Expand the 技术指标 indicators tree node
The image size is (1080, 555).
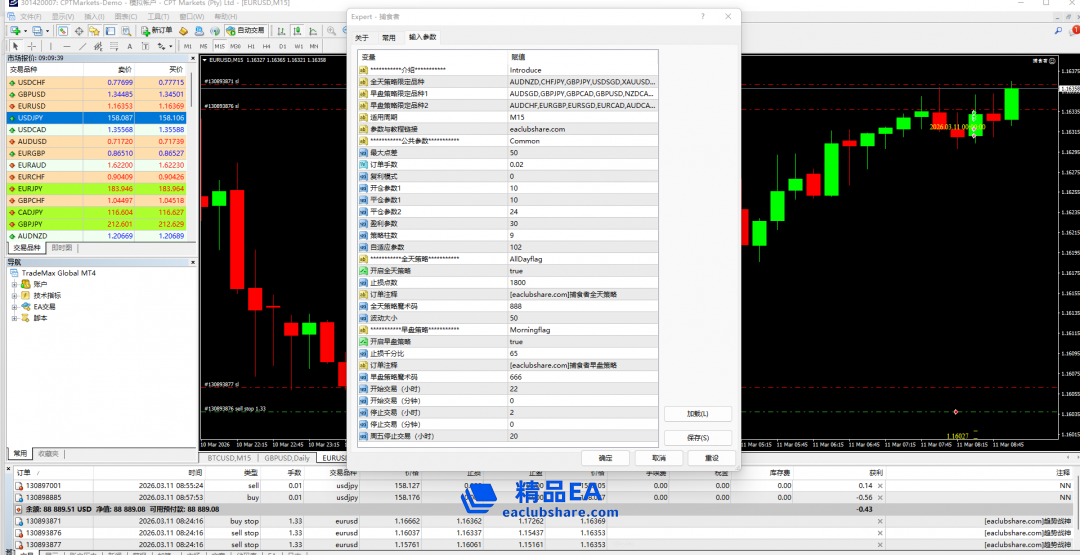[14, 296]
